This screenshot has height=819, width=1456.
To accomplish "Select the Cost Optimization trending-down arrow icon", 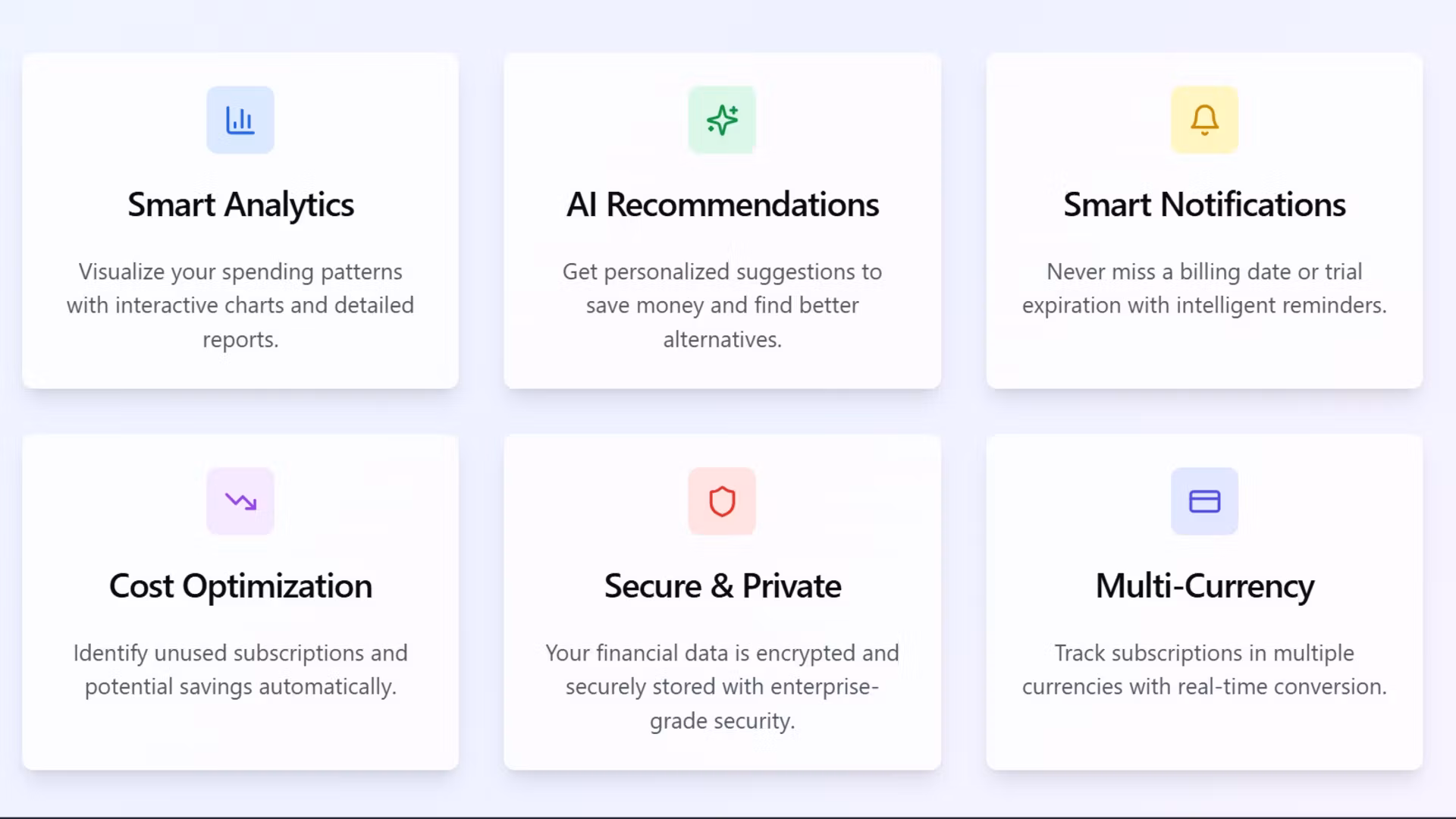I will (240, 501).
